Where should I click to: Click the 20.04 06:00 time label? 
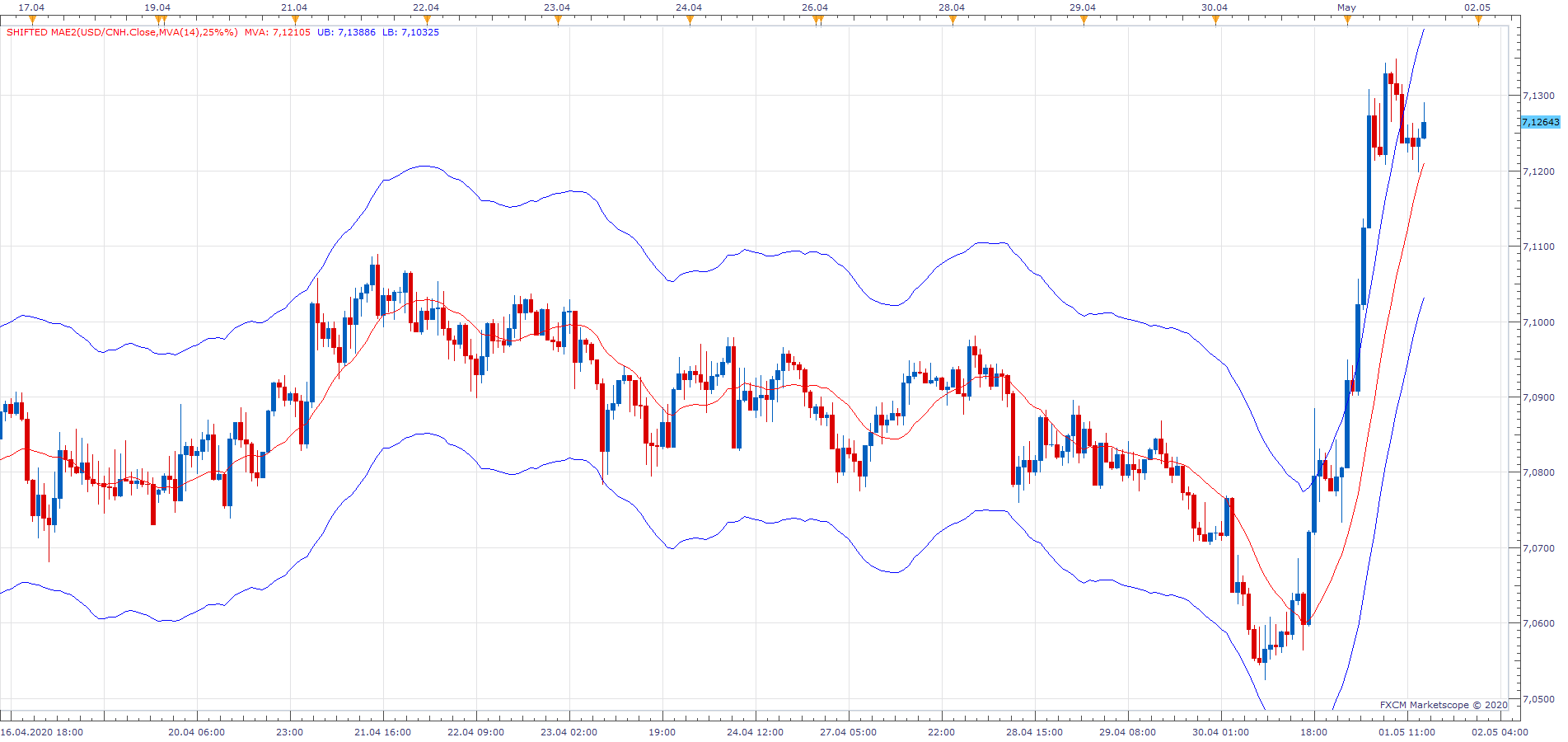click(196, 732)
